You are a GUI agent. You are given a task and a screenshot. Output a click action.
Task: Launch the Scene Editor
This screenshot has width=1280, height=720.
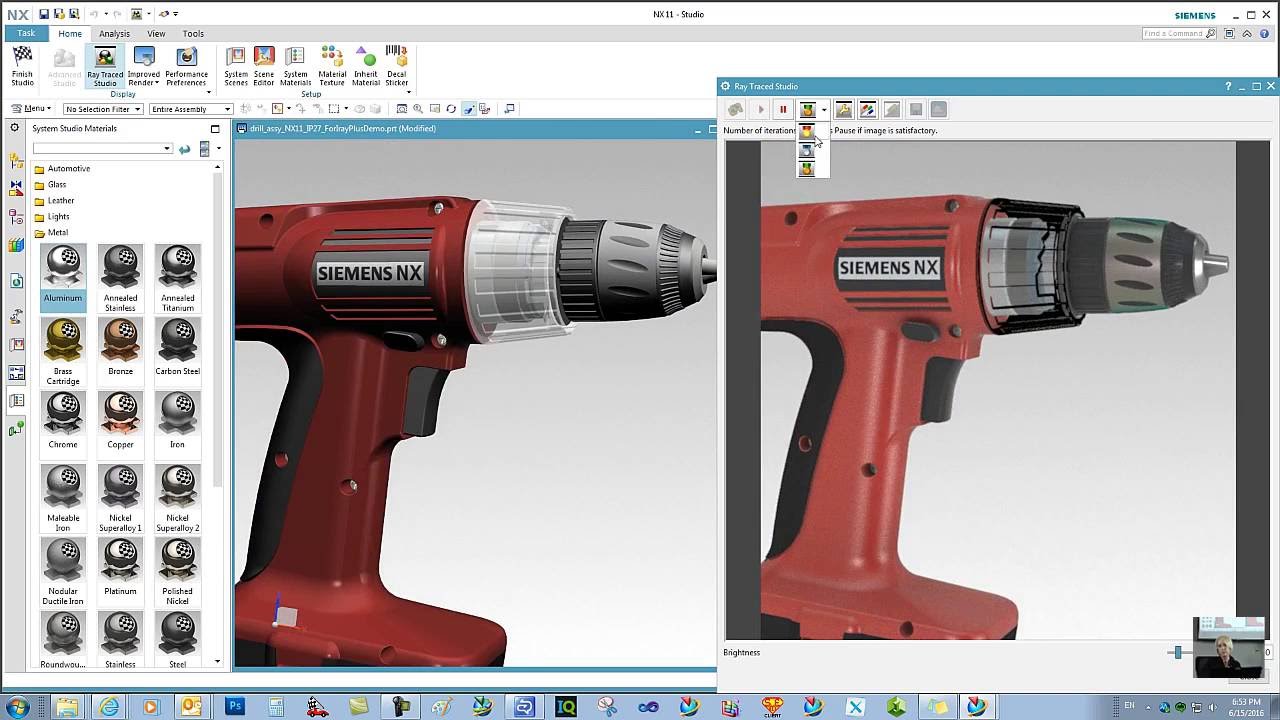[x=264, y=67]
